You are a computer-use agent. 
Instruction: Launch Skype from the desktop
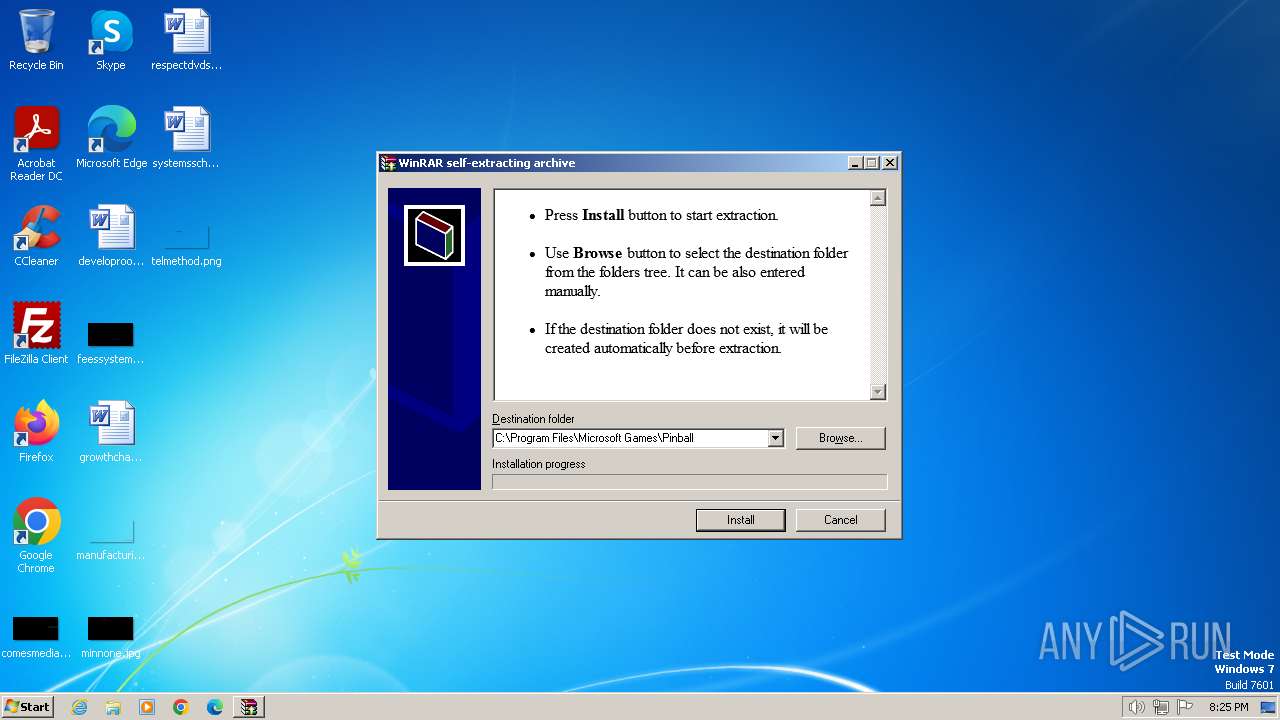(110, 40)
